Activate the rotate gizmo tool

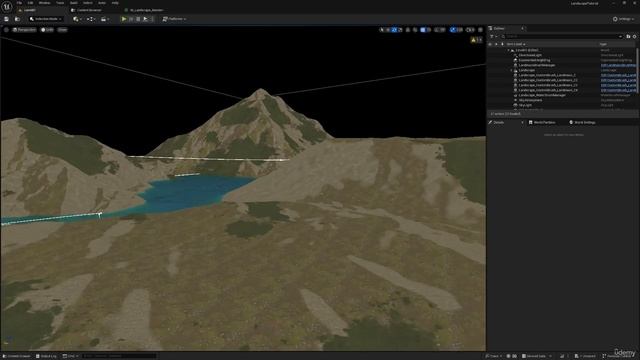(394, 30)
